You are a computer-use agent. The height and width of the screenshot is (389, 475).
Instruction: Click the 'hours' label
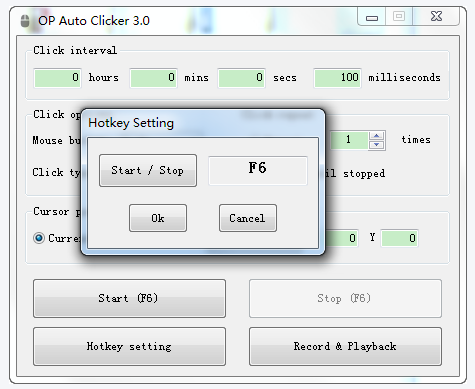click(x=104, y=78)
